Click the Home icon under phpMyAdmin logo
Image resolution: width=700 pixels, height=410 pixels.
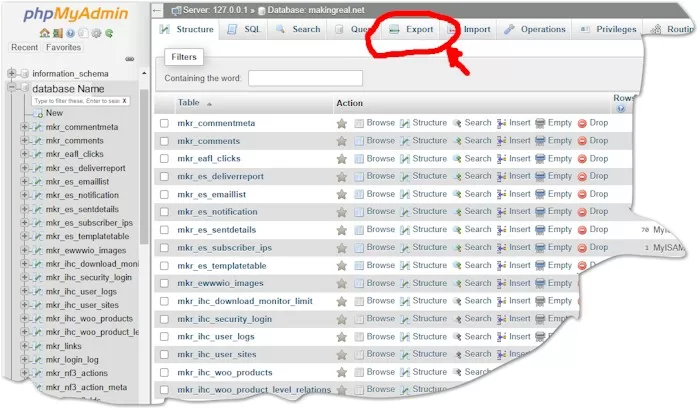pyautogui.click(x=44, y=33)
